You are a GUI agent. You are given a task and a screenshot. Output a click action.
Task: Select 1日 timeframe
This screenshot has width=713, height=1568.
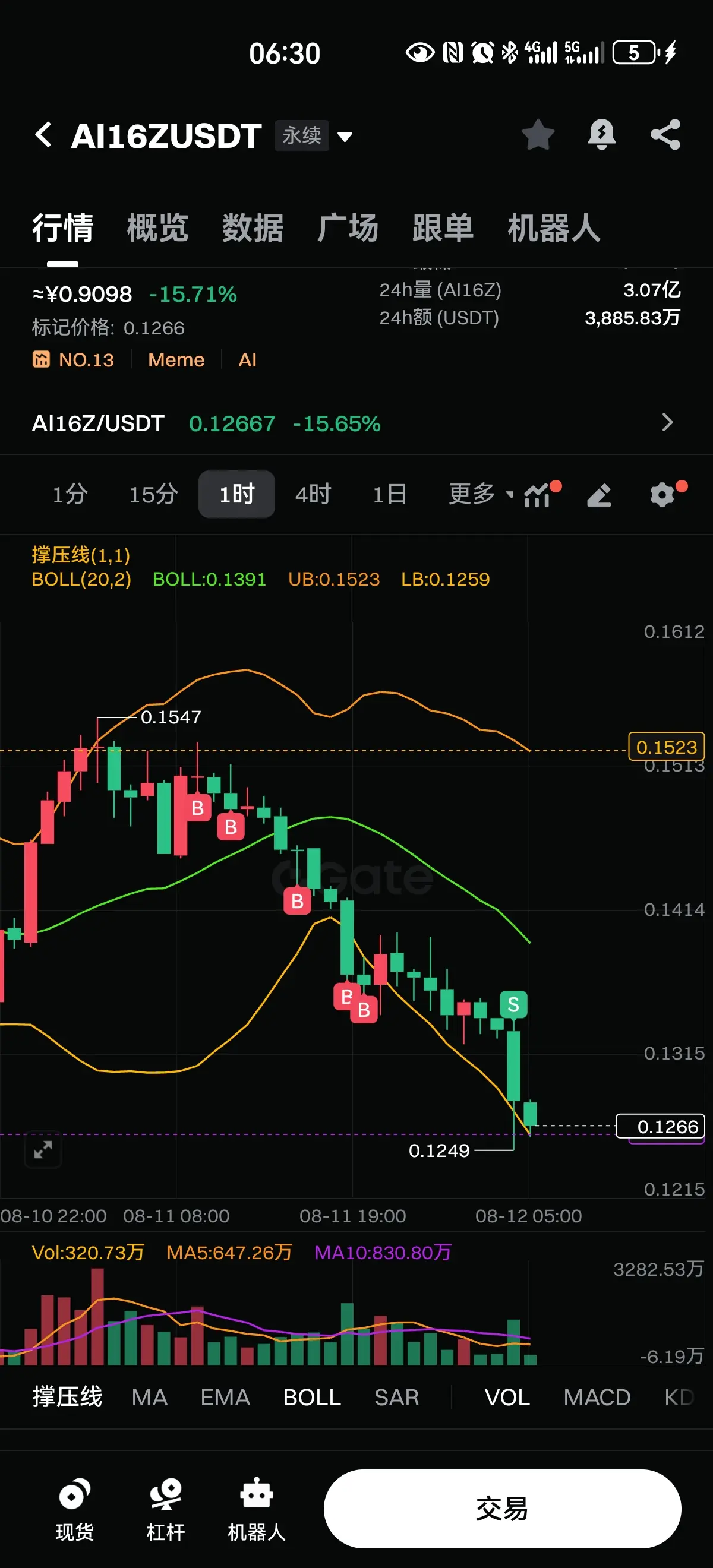390,494
